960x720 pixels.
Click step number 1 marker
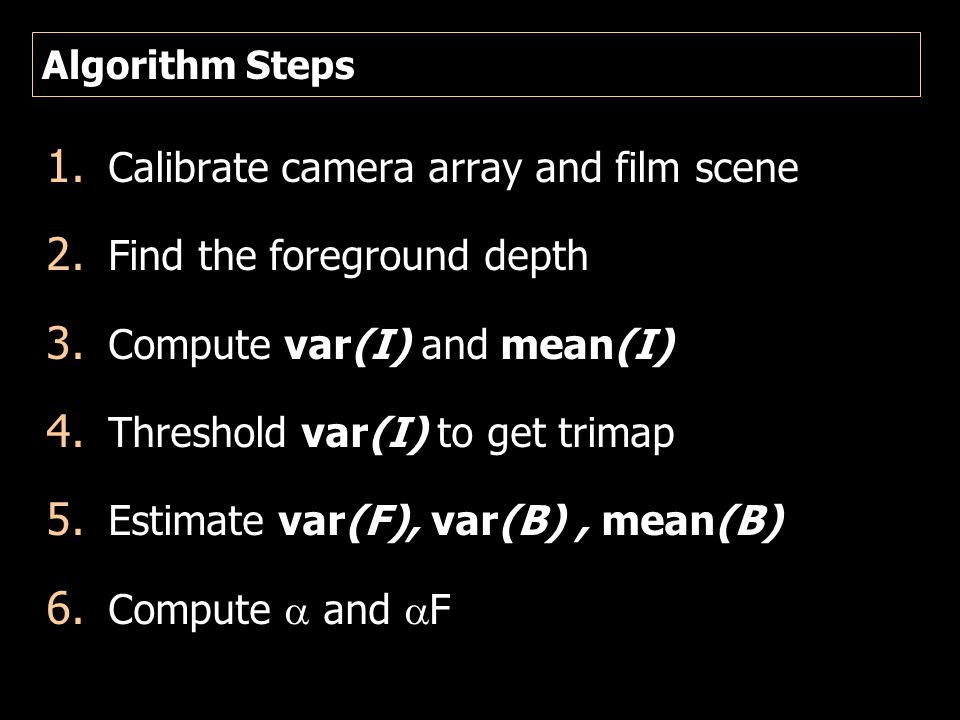tap(64, 167)
